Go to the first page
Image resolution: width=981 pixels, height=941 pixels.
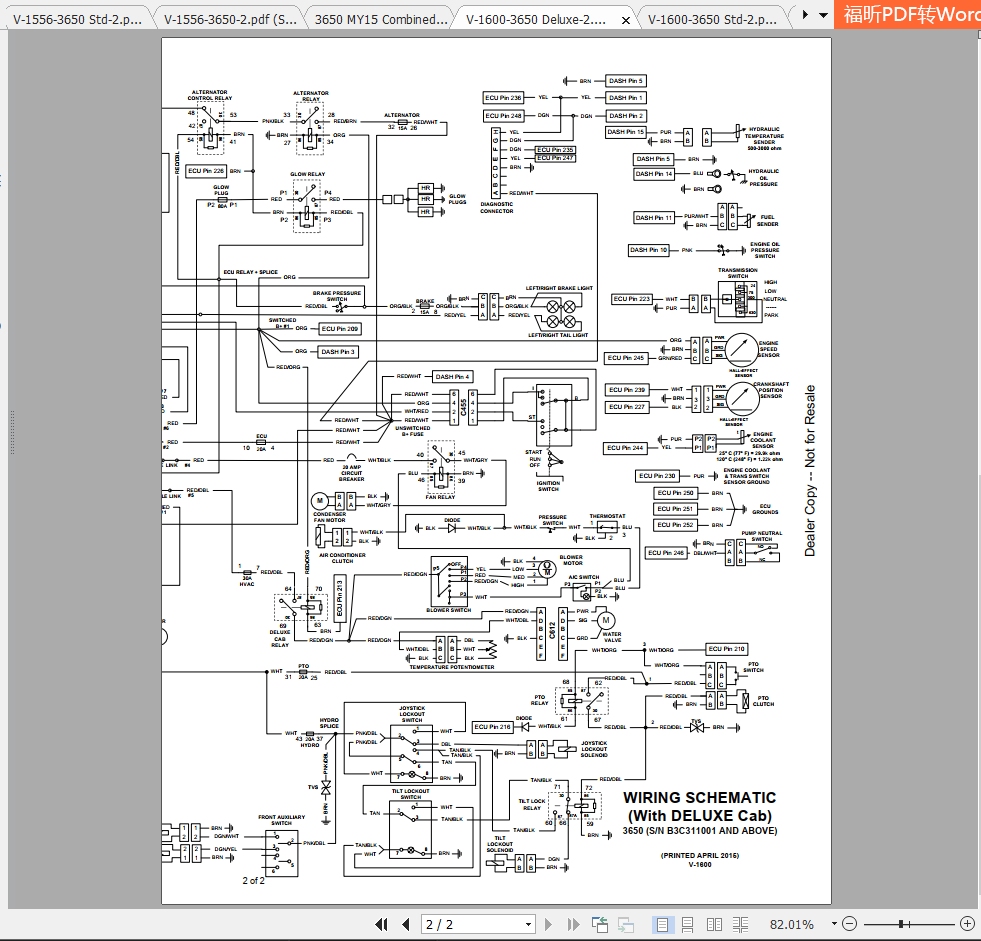(383, 923)
